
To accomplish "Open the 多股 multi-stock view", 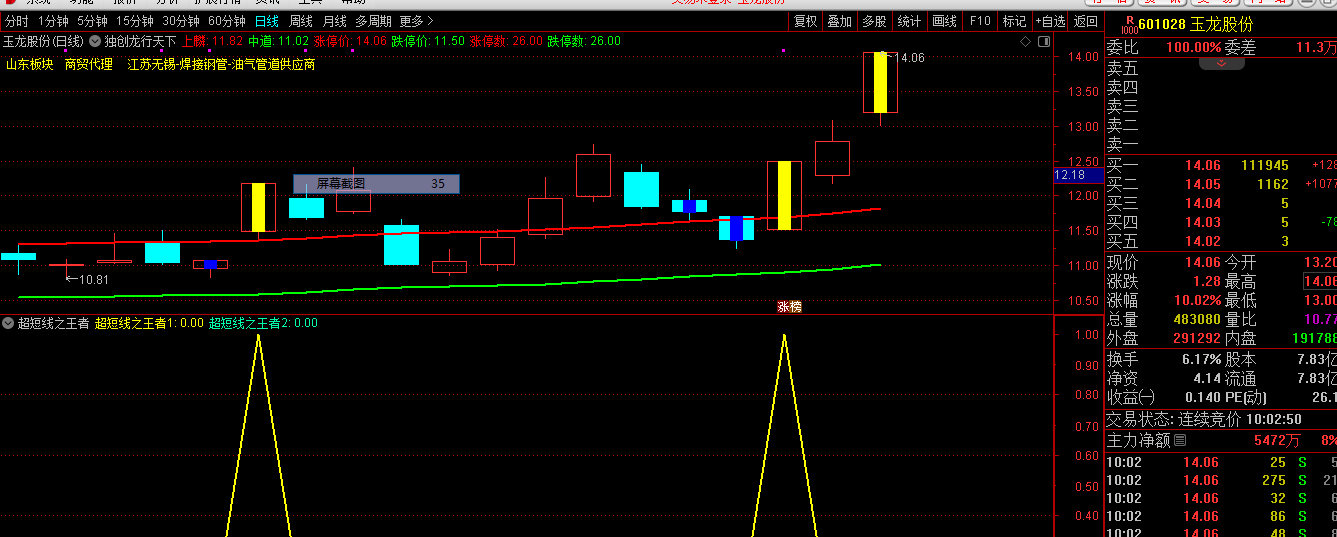I will tap(874, 21).
